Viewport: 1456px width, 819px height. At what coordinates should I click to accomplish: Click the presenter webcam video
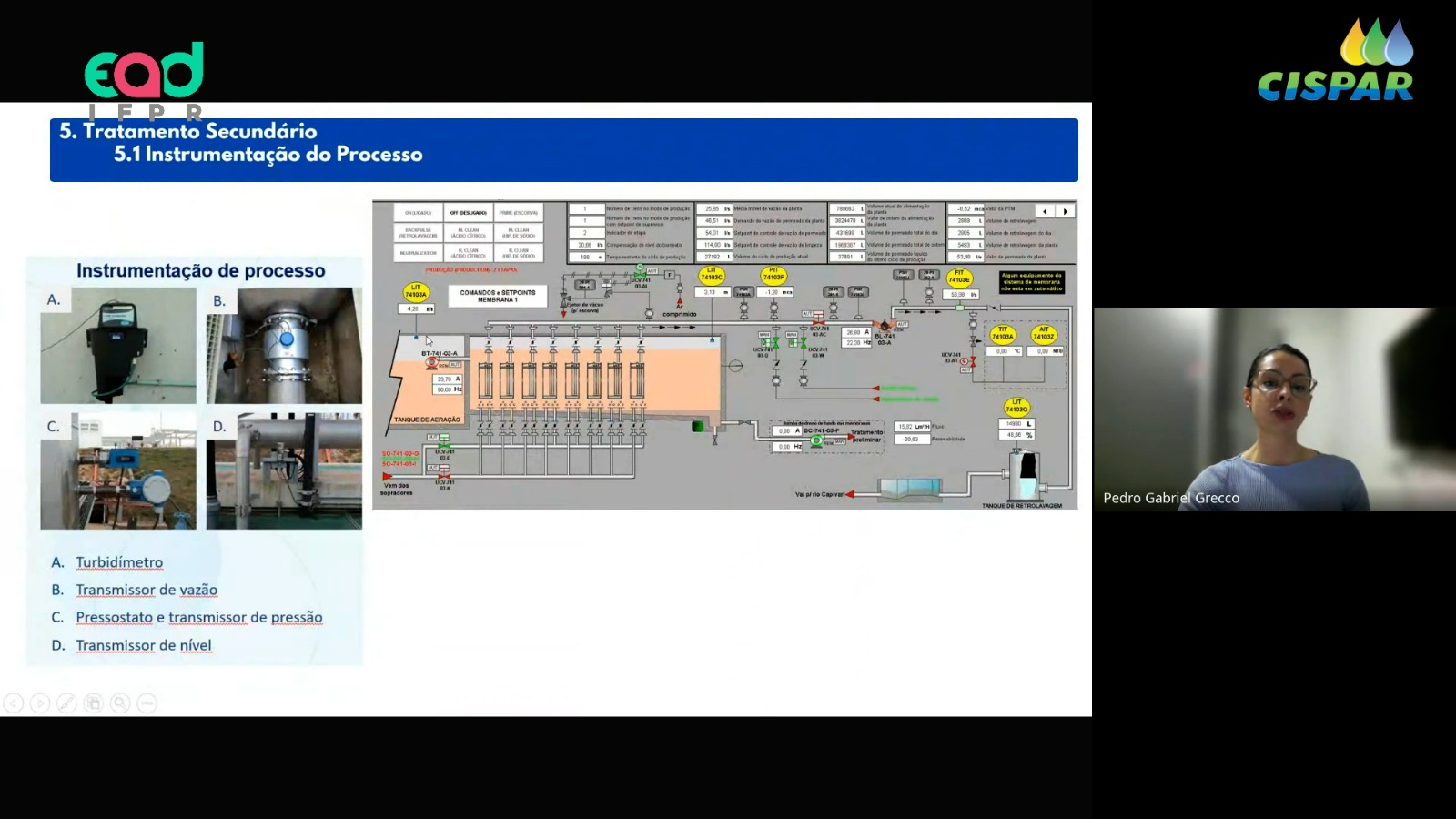[x=1274, y=409]
